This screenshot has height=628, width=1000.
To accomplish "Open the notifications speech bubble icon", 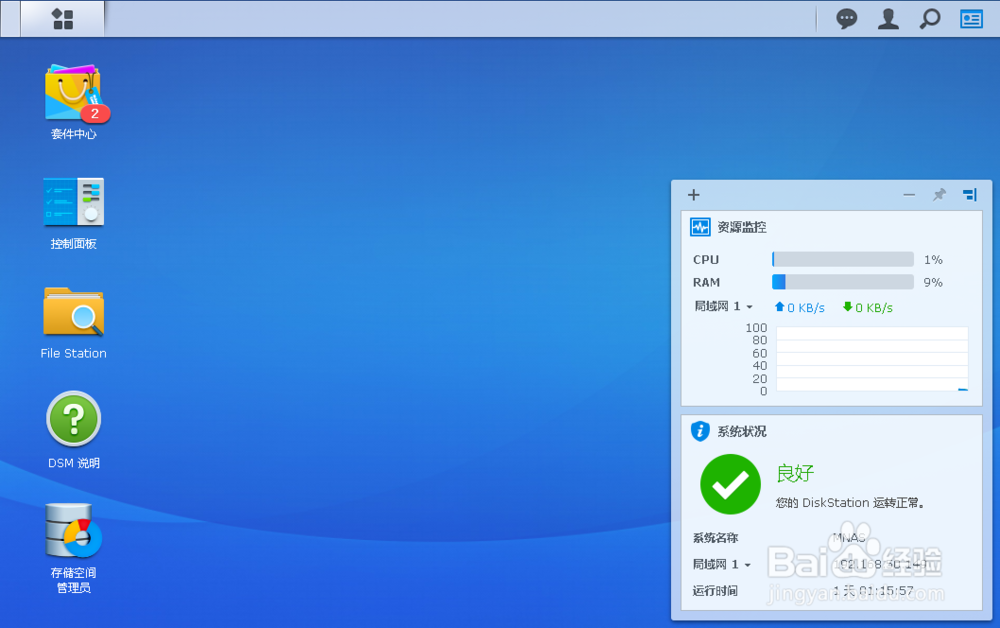I will click(x=846, y=19).
